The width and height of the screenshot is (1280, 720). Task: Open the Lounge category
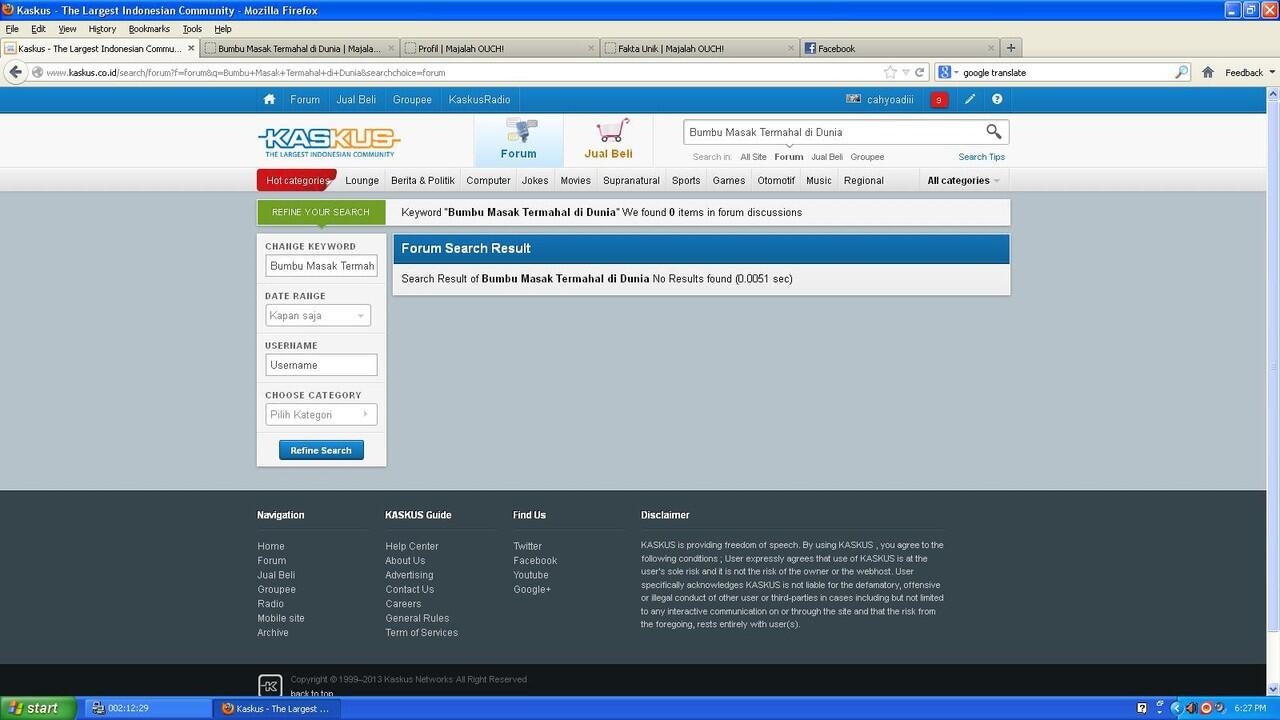362,180
